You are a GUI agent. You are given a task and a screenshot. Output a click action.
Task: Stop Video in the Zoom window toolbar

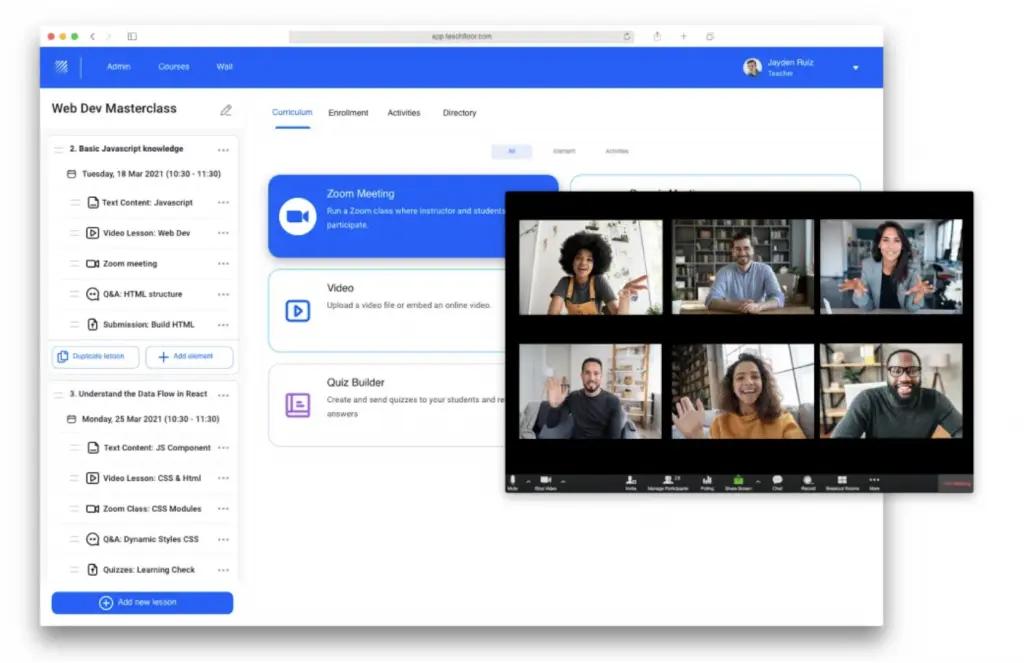pos(545,483)
